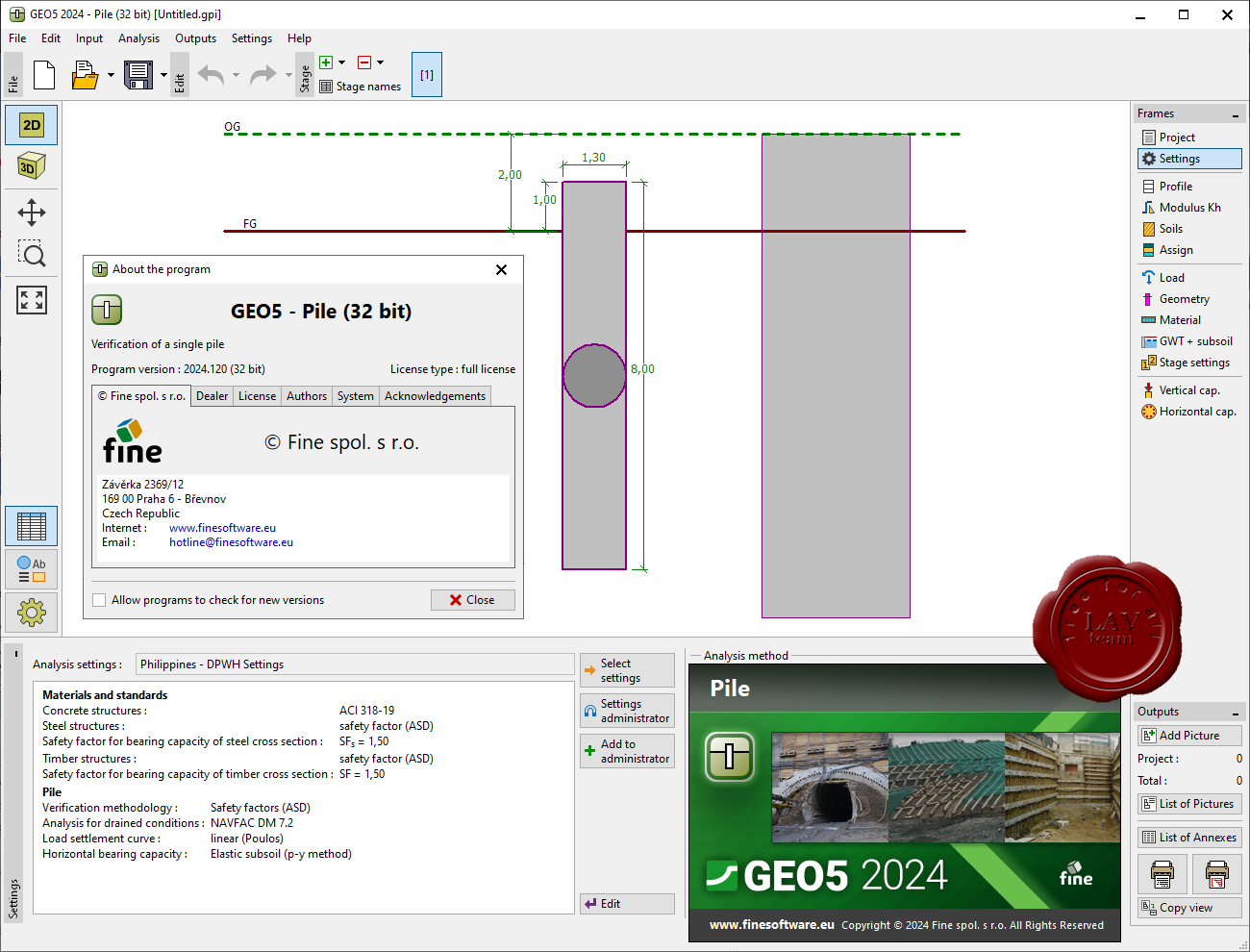Open the Input menu
Viewport: 1250px width, 952px height.
89,38
